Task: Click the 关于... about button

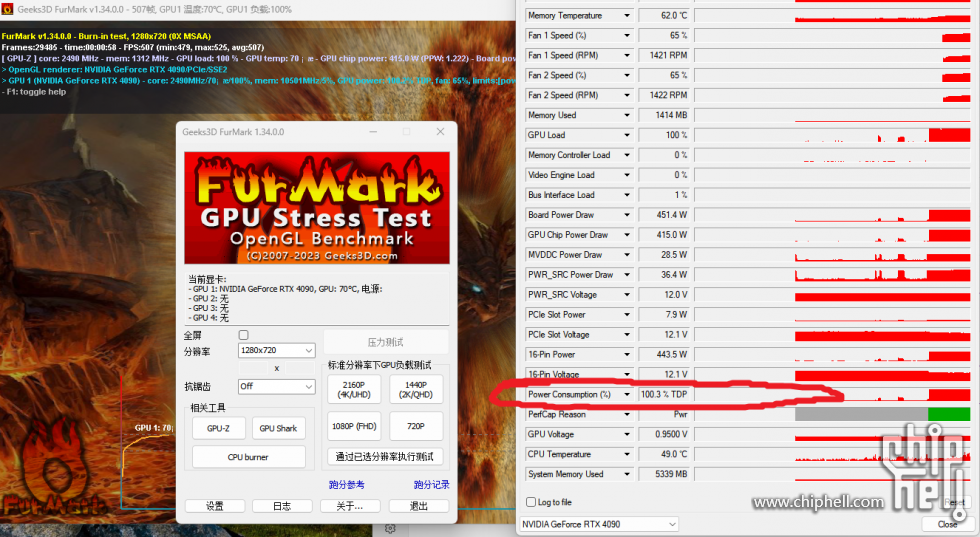Action: pyautogui.click(x=349, y=506)
